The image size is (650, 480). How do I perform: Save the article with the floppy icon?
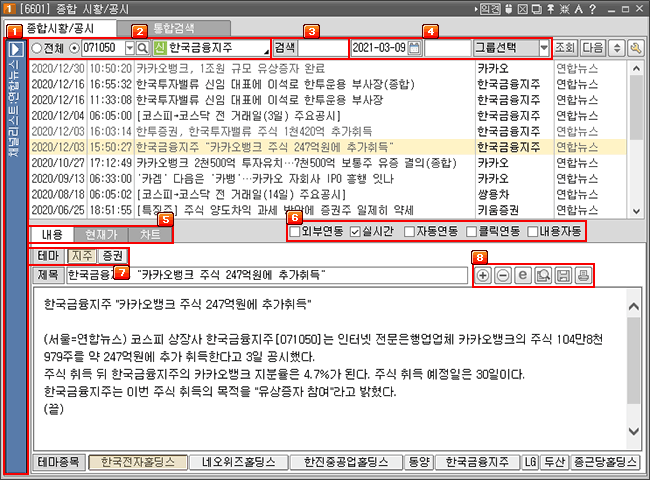[563, 275]
